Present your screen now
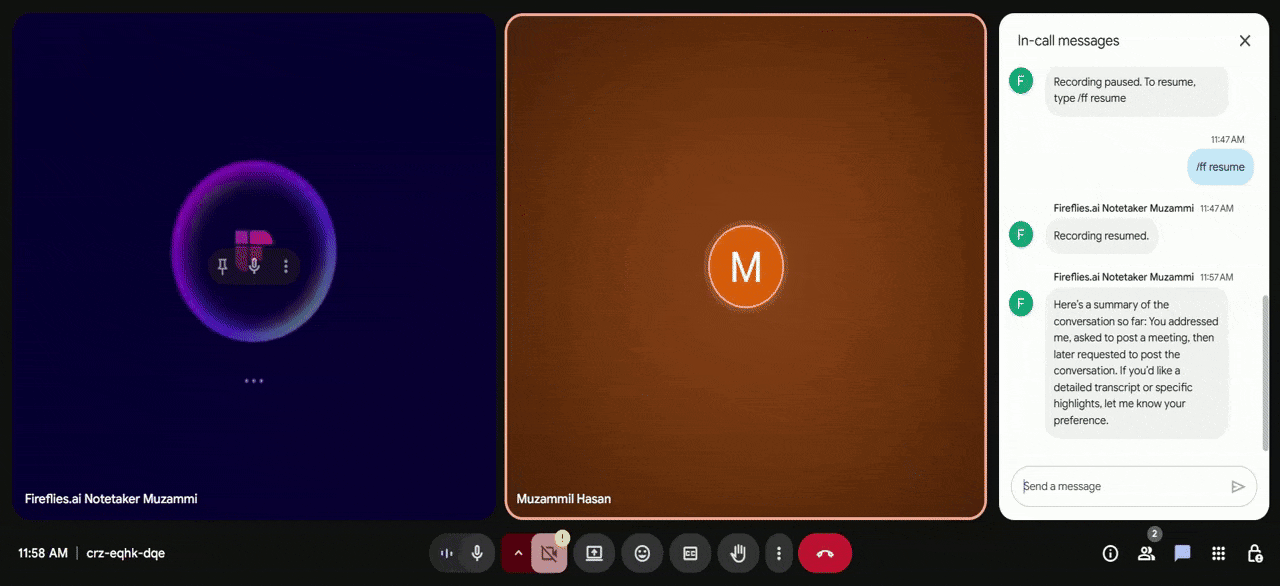This screenshot has width=1280, height=586. [594, 553]
